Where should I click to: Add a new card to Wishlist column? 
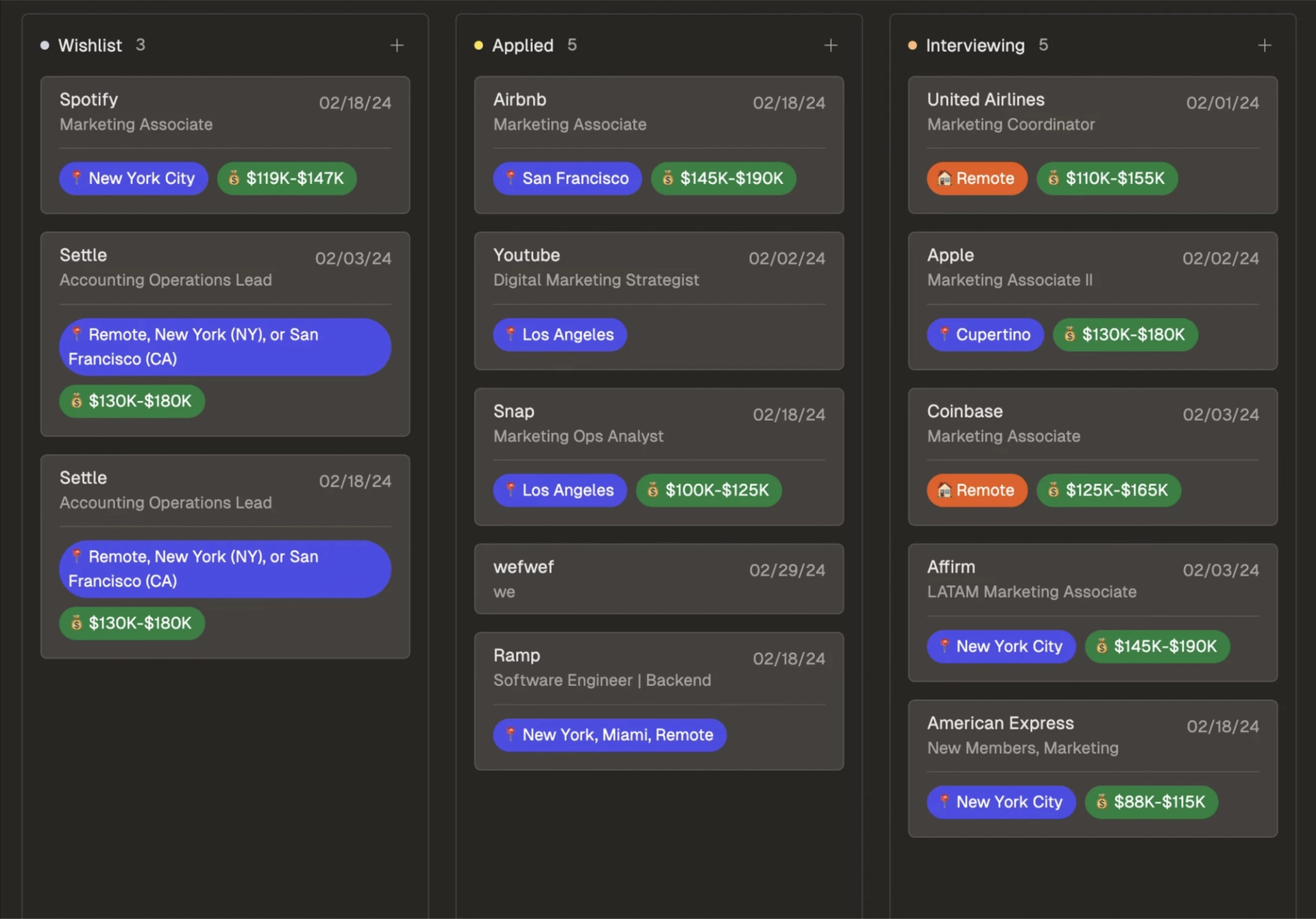point(396,45)
